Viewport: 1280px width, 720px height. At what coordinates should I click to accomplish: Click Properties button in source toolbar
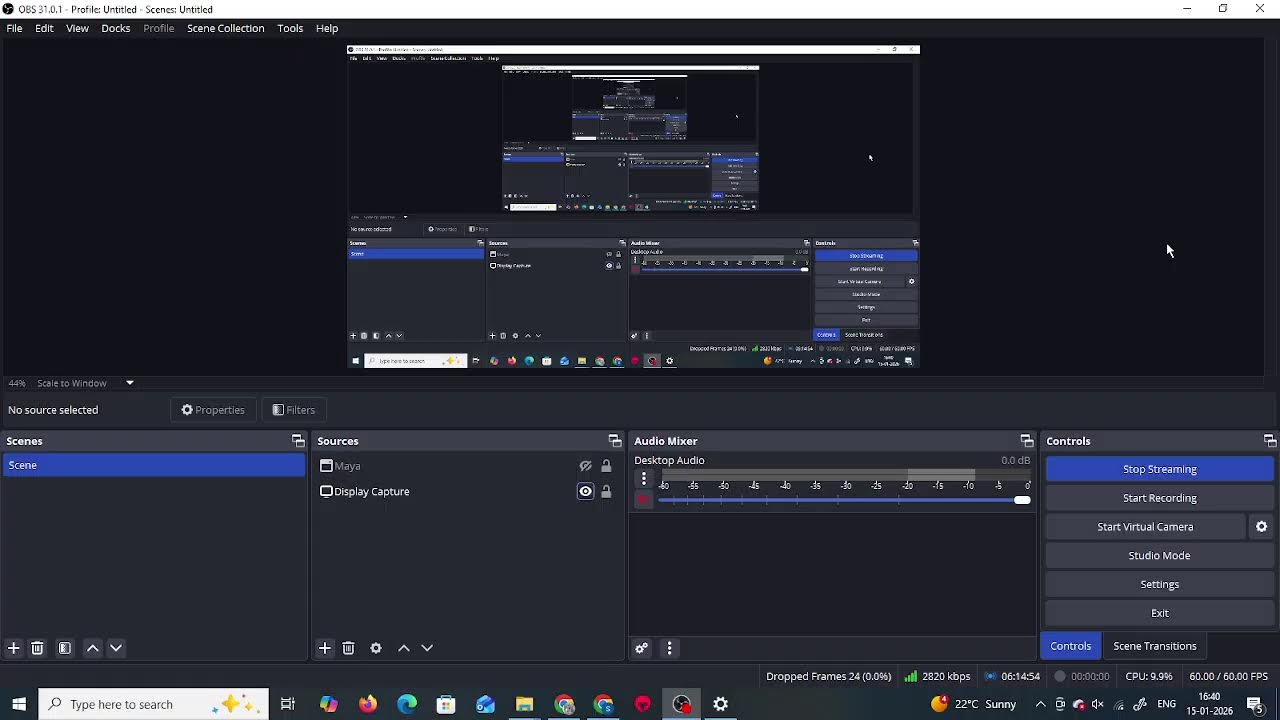click(213, 410)
